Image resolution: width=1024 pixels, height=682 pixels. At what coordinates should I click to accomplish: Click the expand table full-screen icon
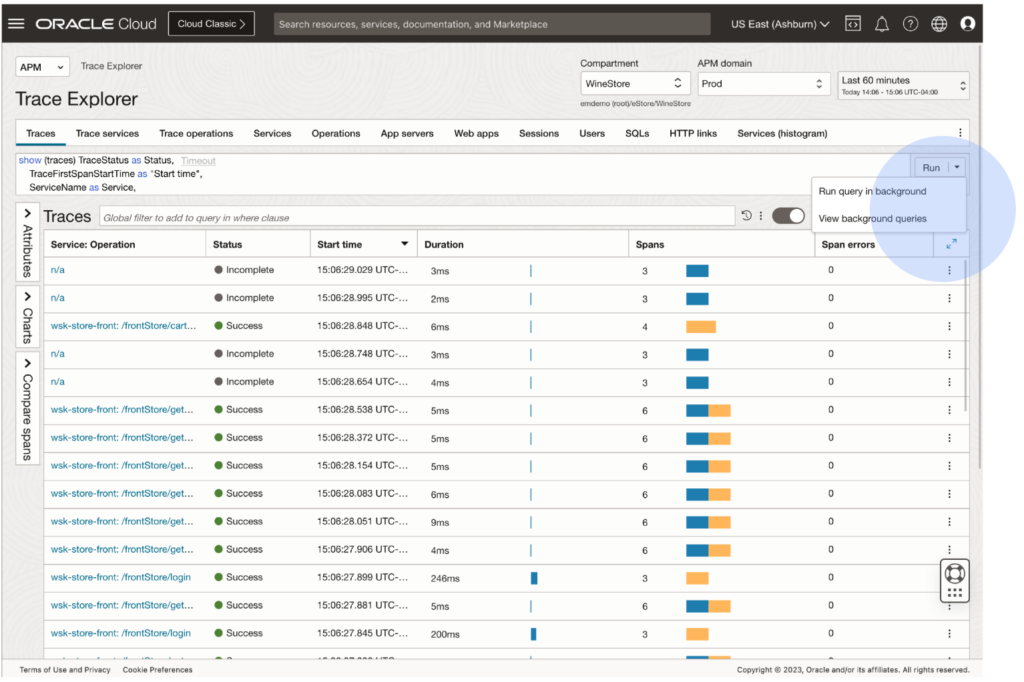pyautogui.click(x=950, y=244)
